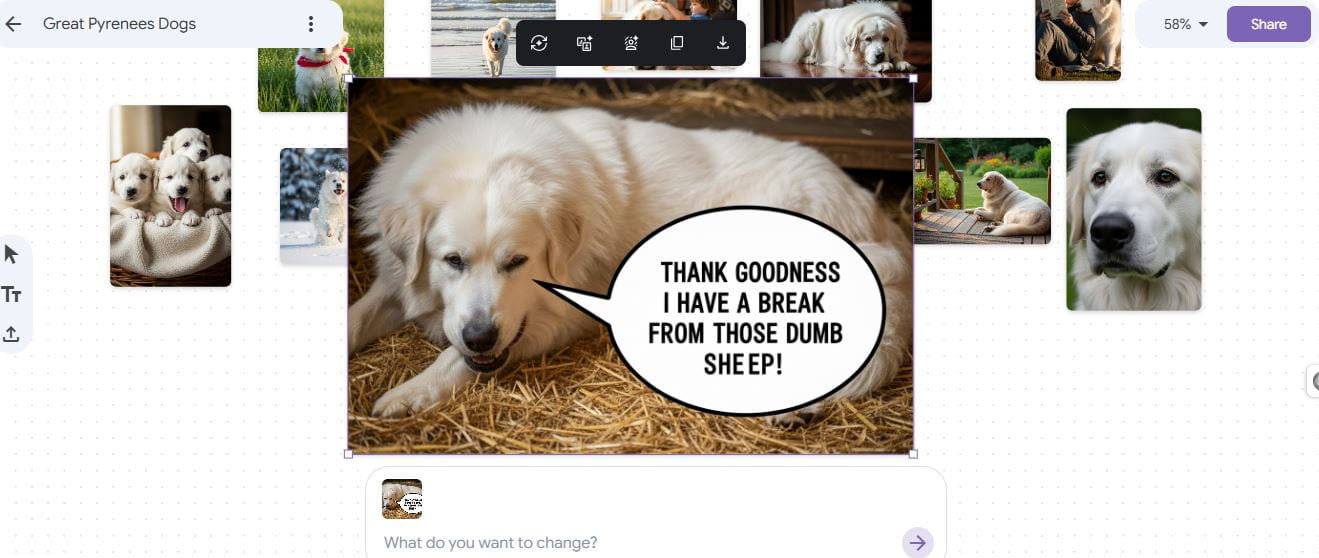
Task: Expand the 58% zoom dropdown
Action: (1186, 24)
